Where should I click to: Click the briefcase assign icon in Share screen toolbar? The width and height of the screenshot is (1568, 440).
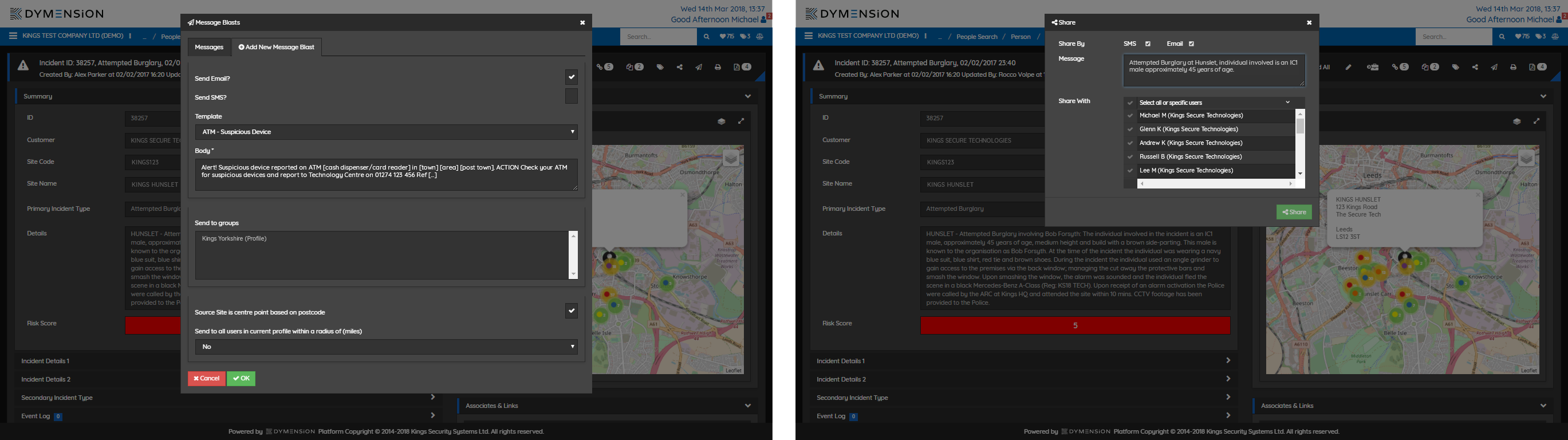click(x=1373, y=68)
